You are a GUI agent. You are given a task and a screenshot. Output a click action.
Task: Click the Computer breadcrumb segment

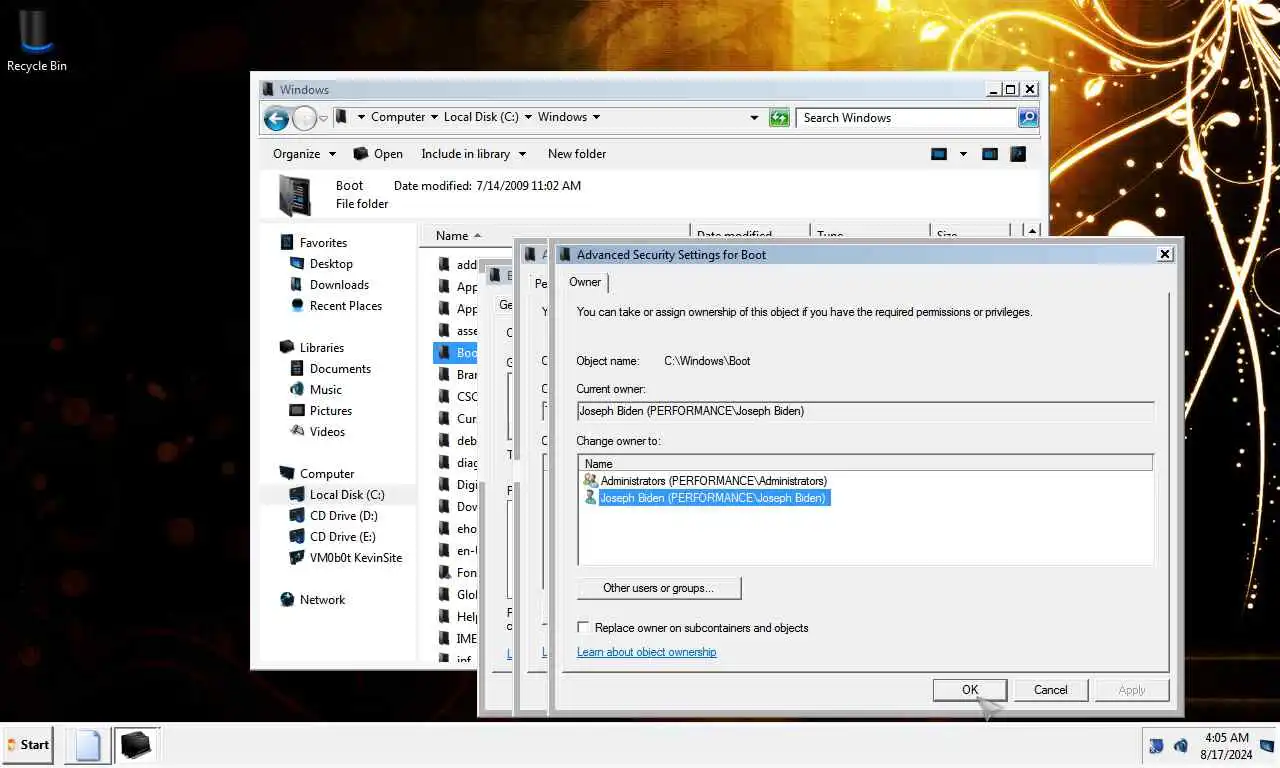tap(398, 117)
